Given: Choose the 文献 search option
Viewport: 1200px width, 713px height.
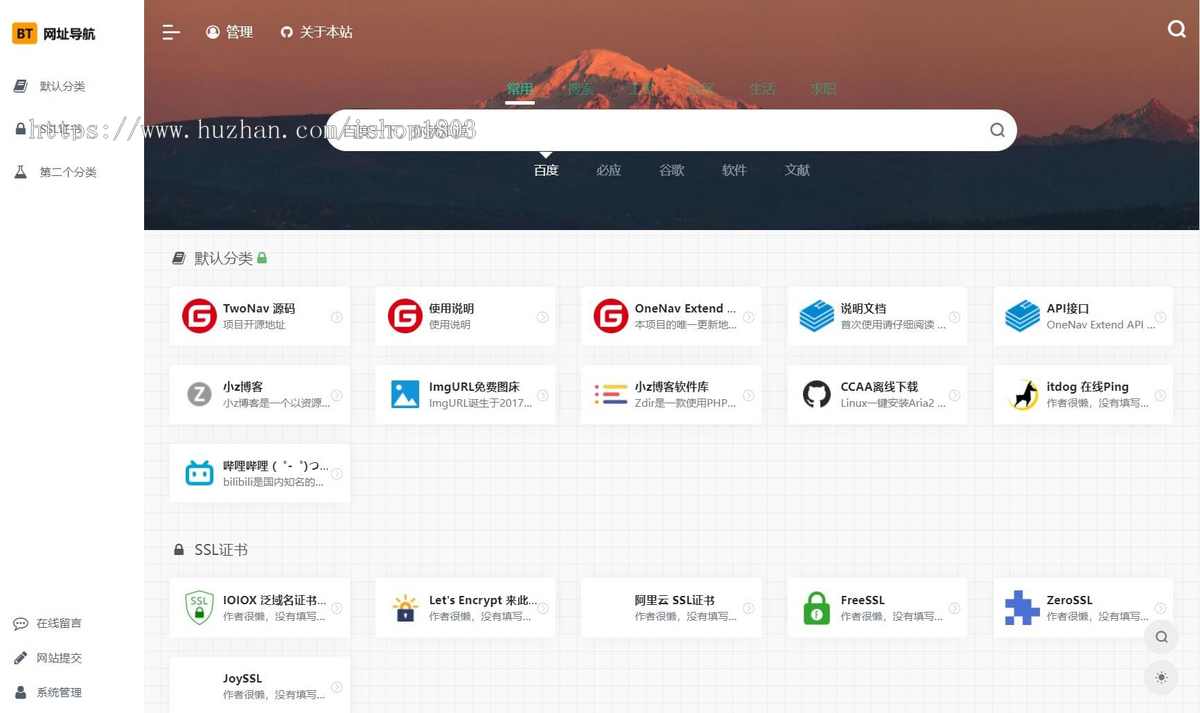Looking at the screenshot, I should pos(798,170).
